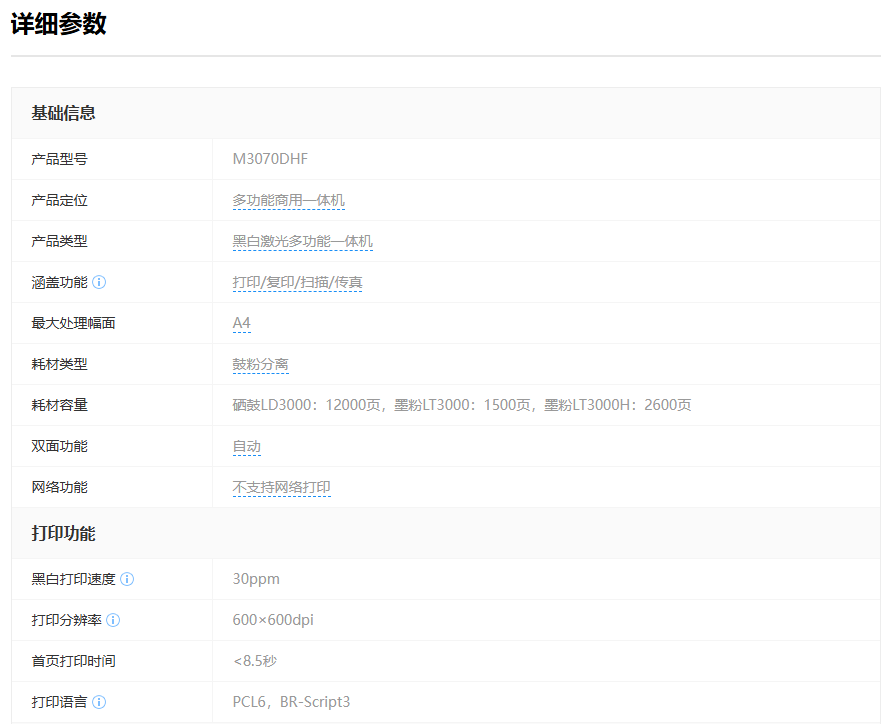
Task: Follow the 不支持网络打印 link
Action: coord(281,488)
